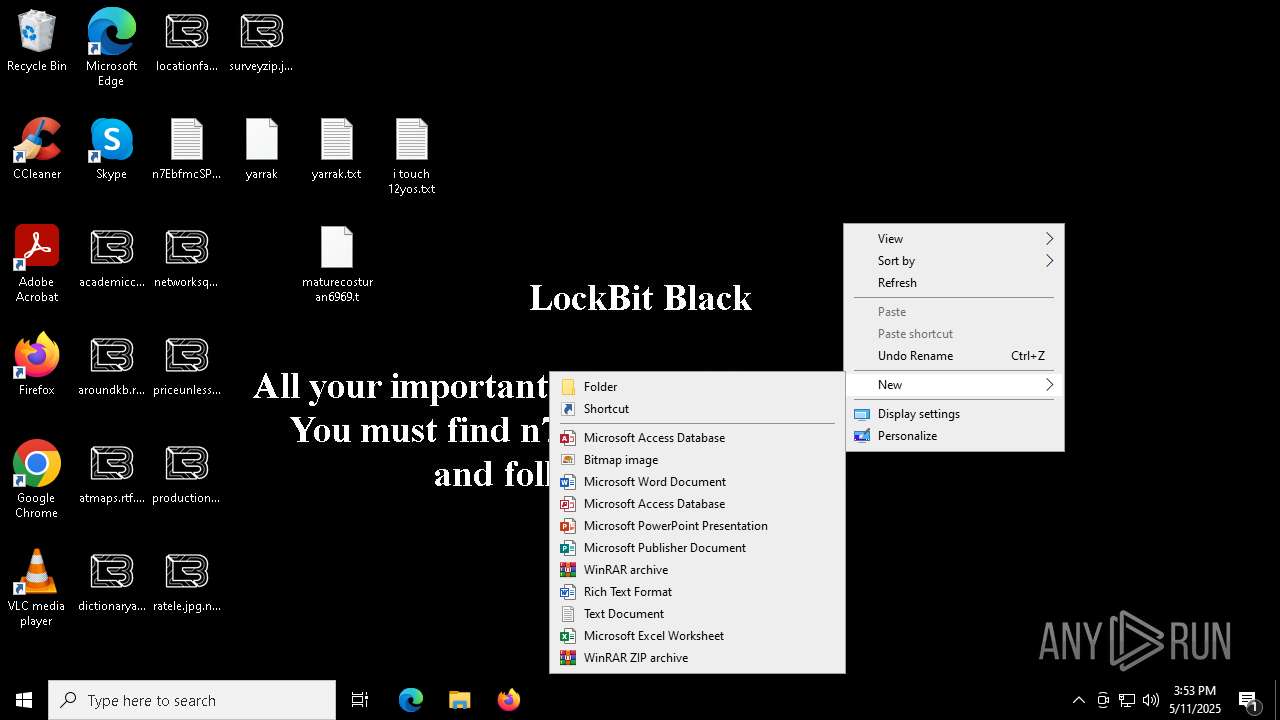Select the yarrak file icon

tap(261, 149)
